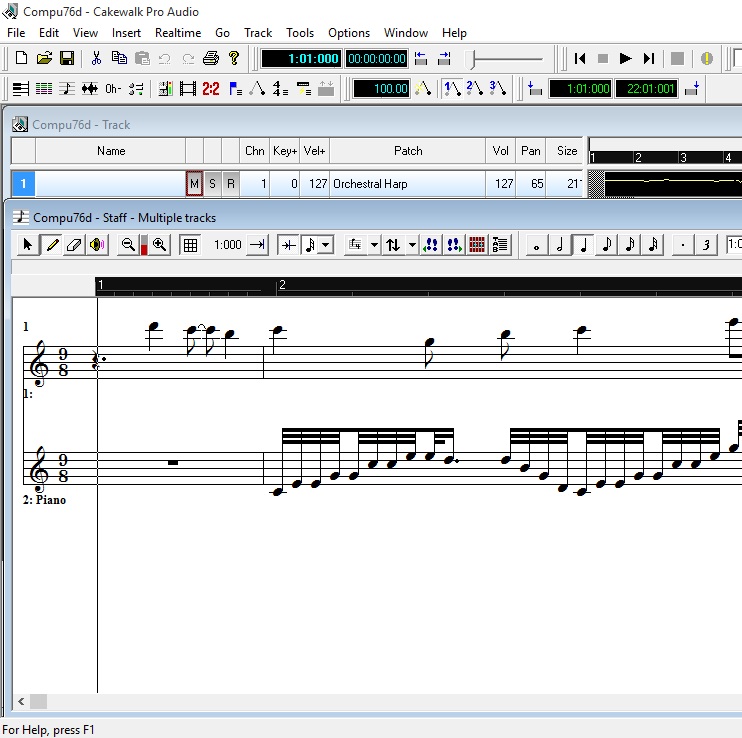Activate the Scrub speaker tool

point(97,245)
